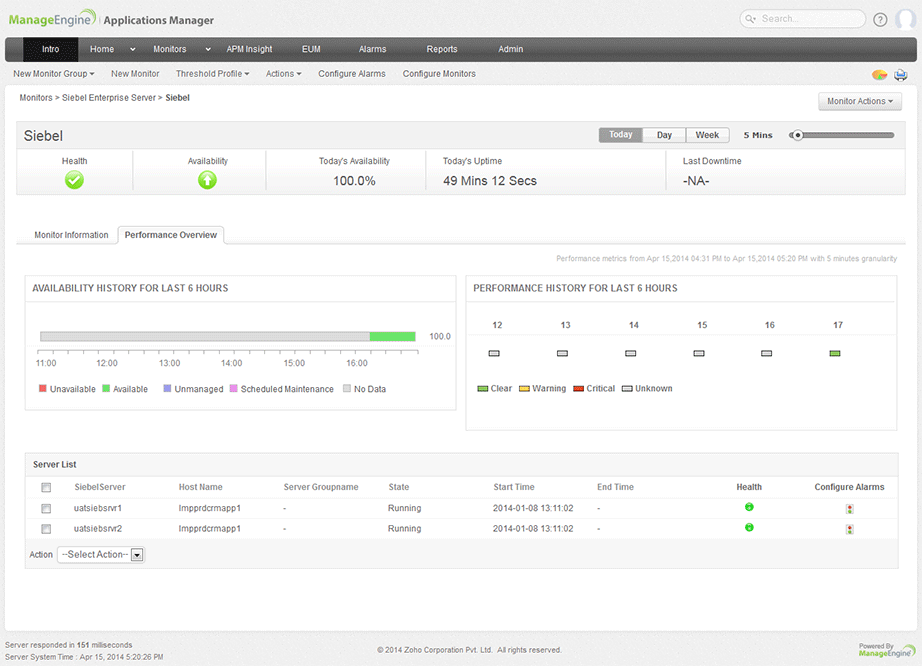The height and width of the screenshot is (666, 922).
Task: Open the Admin menu item
Action: (510, 49)
